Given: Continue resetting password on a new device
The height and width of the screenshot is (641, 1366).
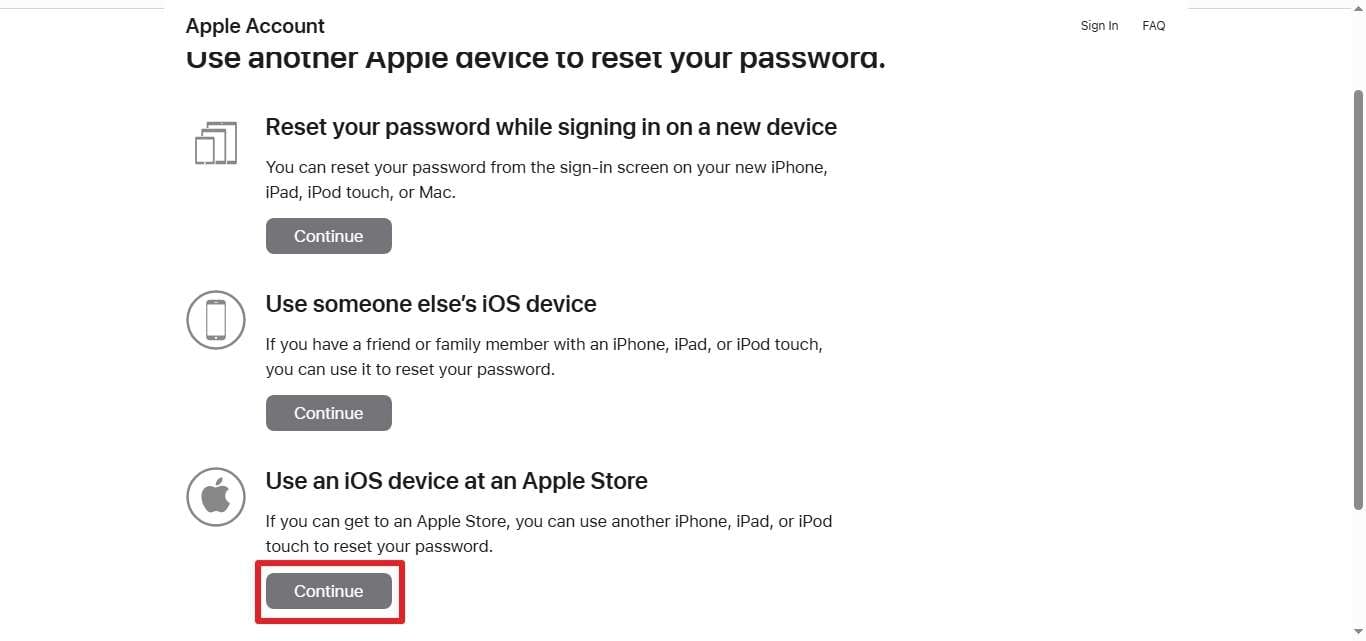Looking at the screenshot, I should [328, 236].
